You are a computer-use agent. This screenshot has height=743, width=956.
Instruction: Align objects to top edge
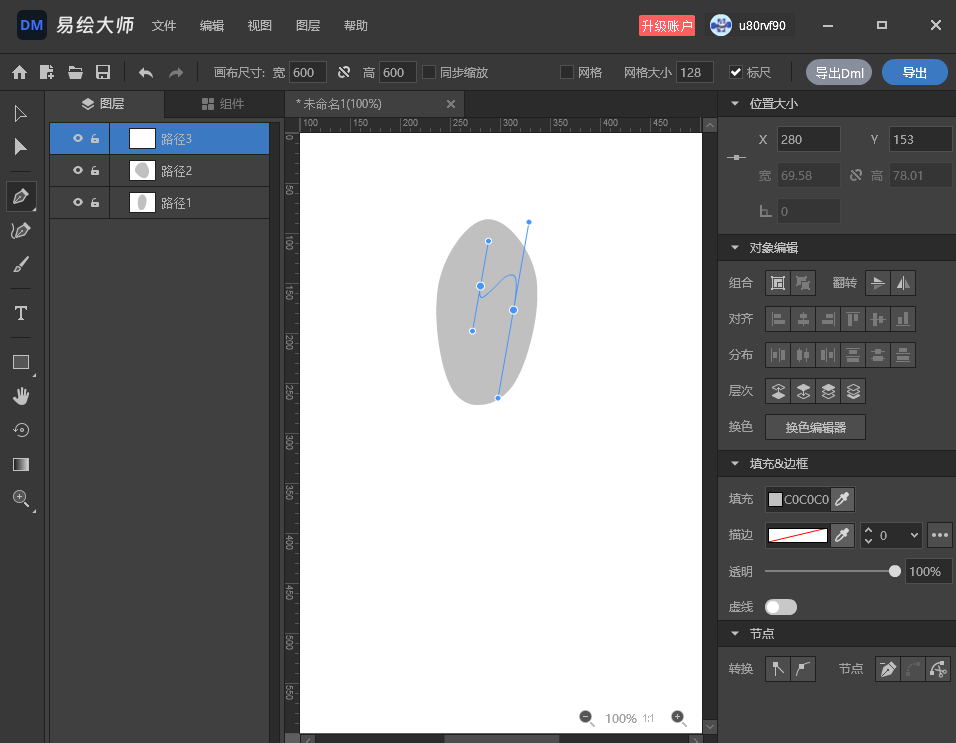(853, 319)
